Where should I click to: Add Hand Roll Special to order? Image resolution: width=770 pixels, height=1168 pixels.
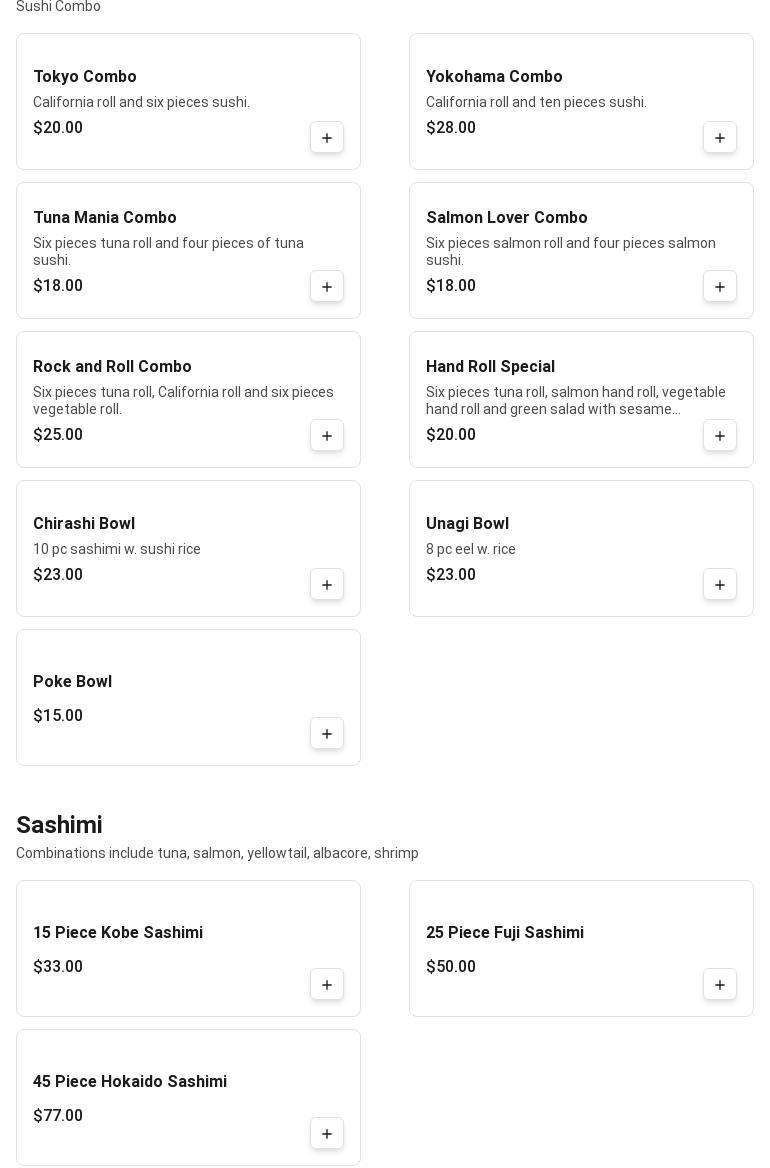click(720, 436)
